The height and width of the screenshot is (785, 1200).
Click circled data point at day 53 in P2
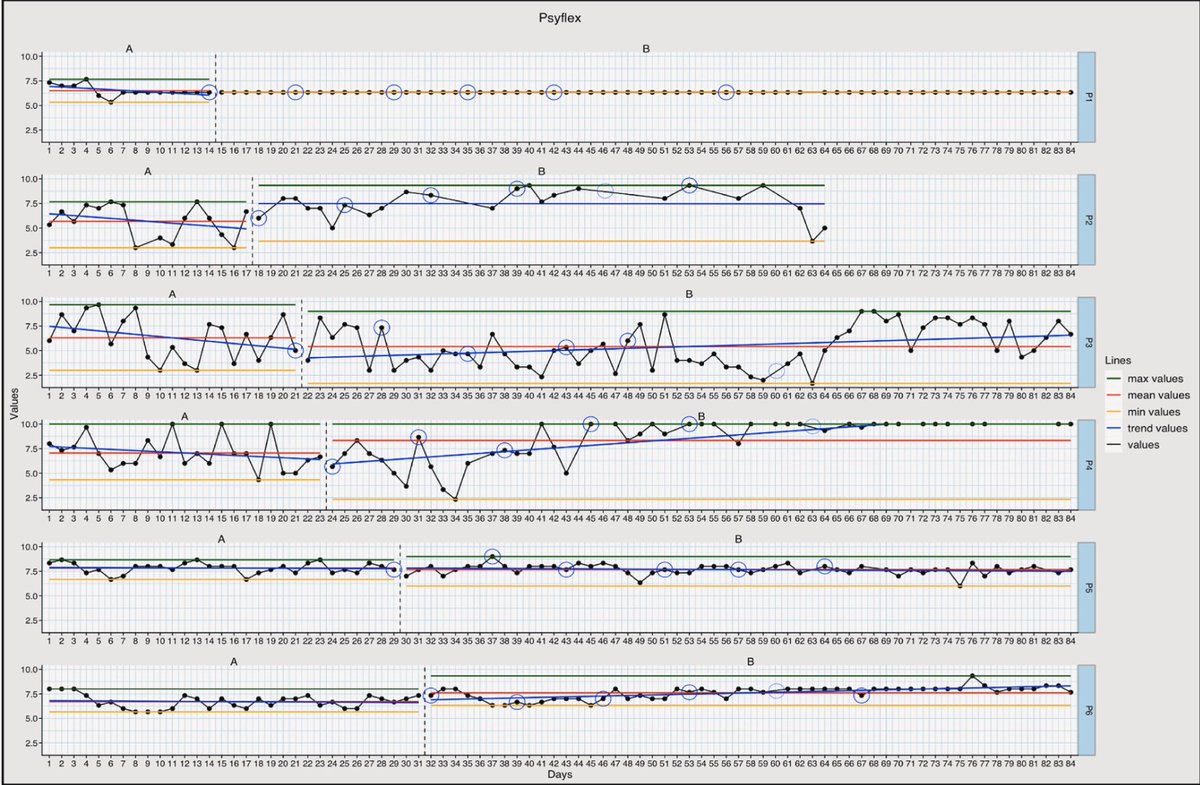(689, 185)
